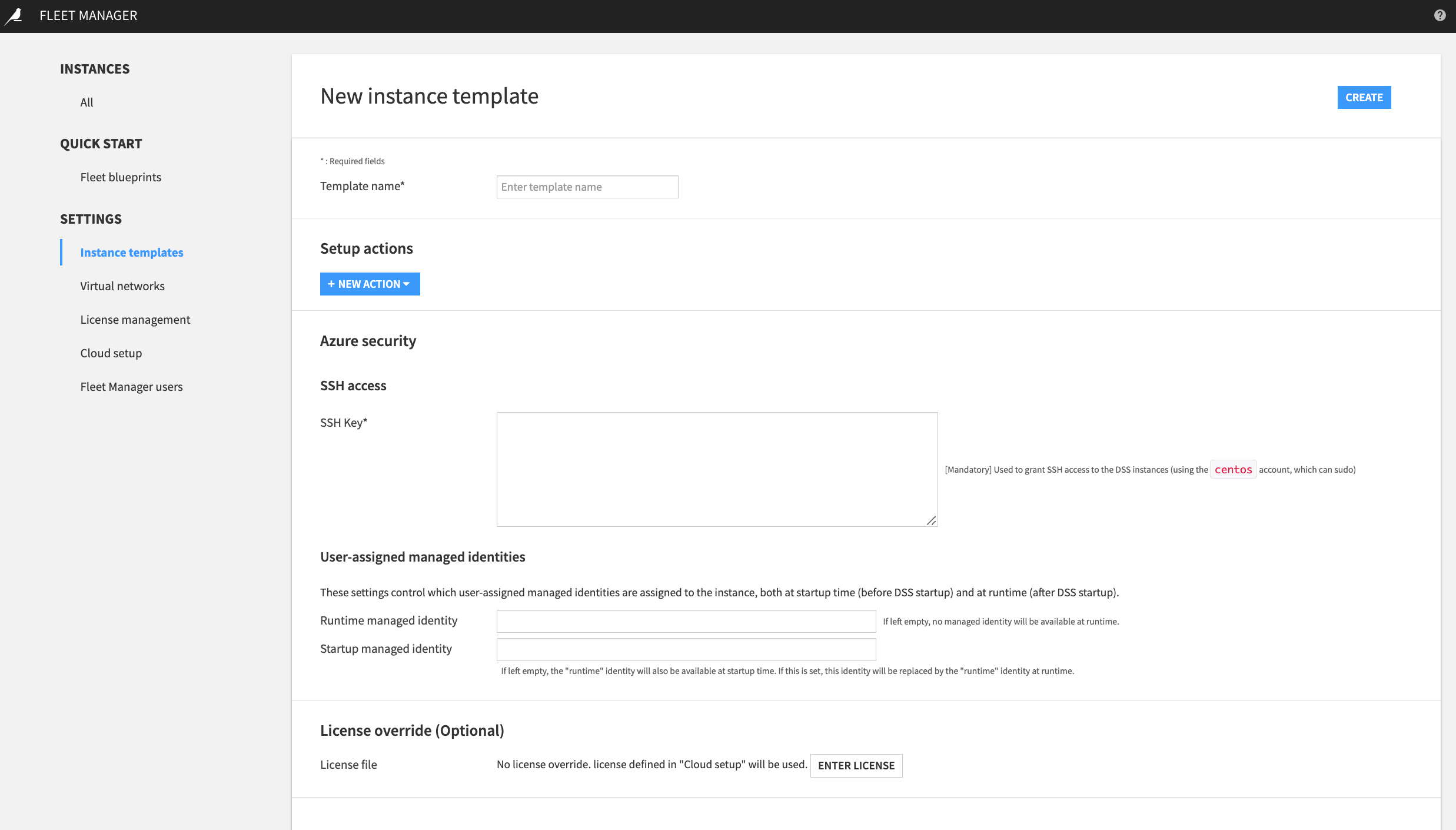Click the Template name input field
The image size is (1456, 830).
coord(587,187)
